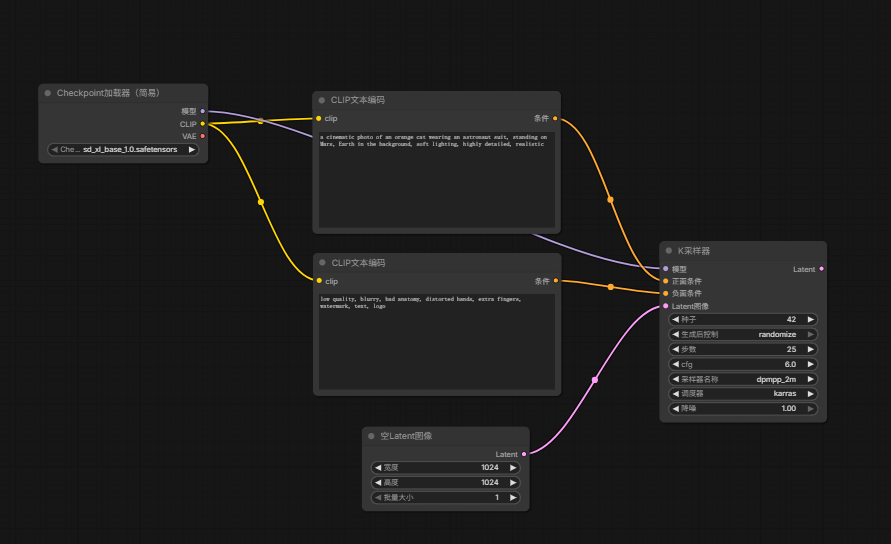Increase 宽度 with its right arrow
Screen dimensions: 891x544
click(x=513, y=467)
